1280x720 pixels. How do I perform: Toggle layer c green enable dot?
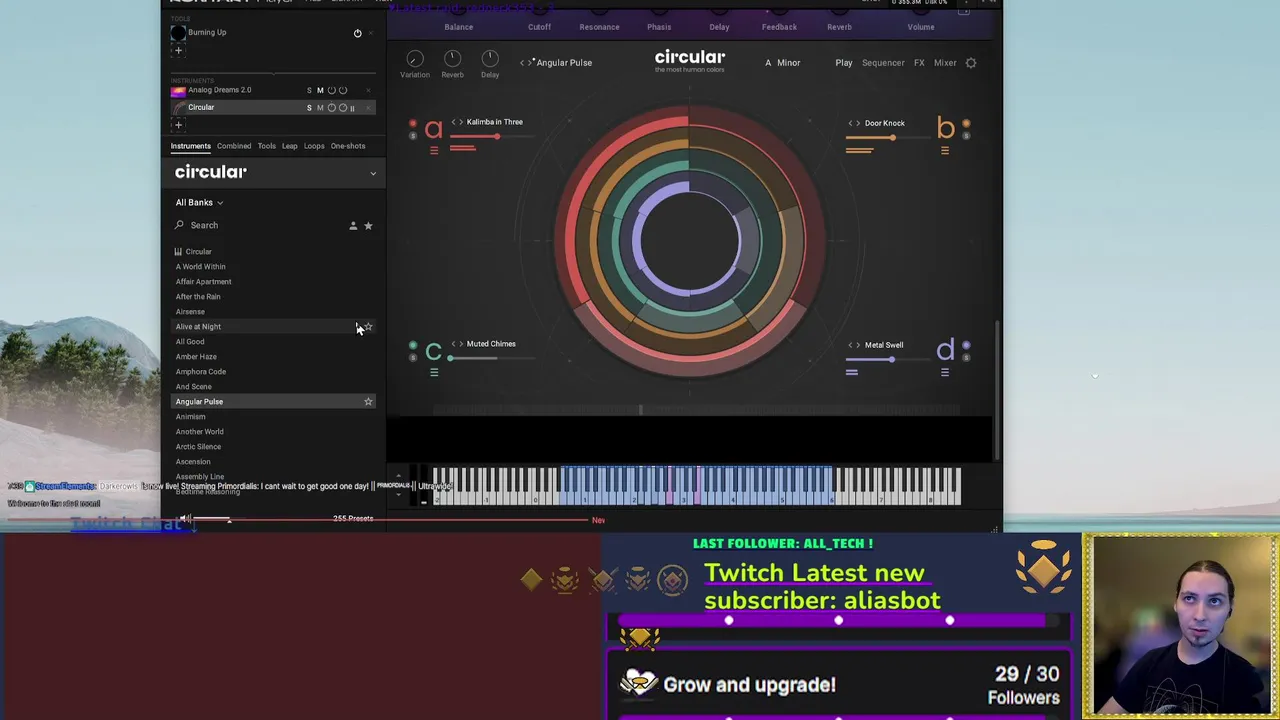(x=413, y=346)
